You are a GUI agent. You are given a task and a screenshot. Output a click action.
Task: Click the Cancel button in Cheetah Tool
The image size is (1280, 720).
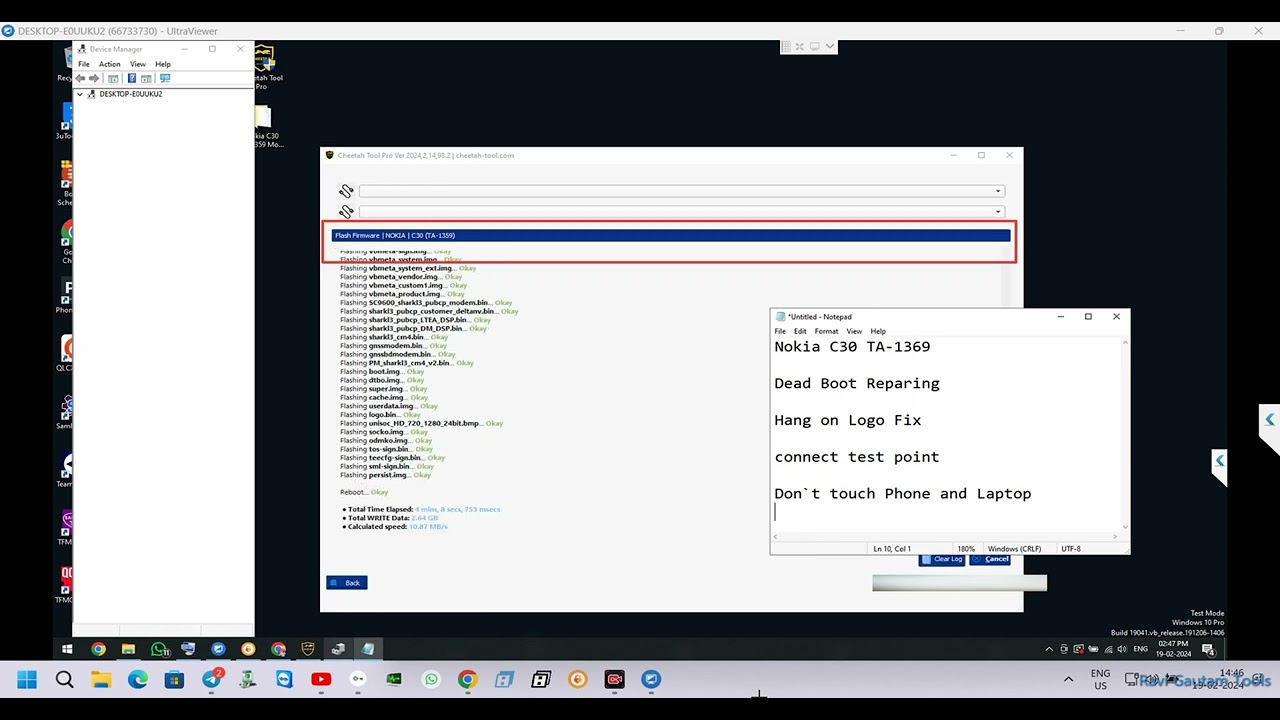coord(990,559)
